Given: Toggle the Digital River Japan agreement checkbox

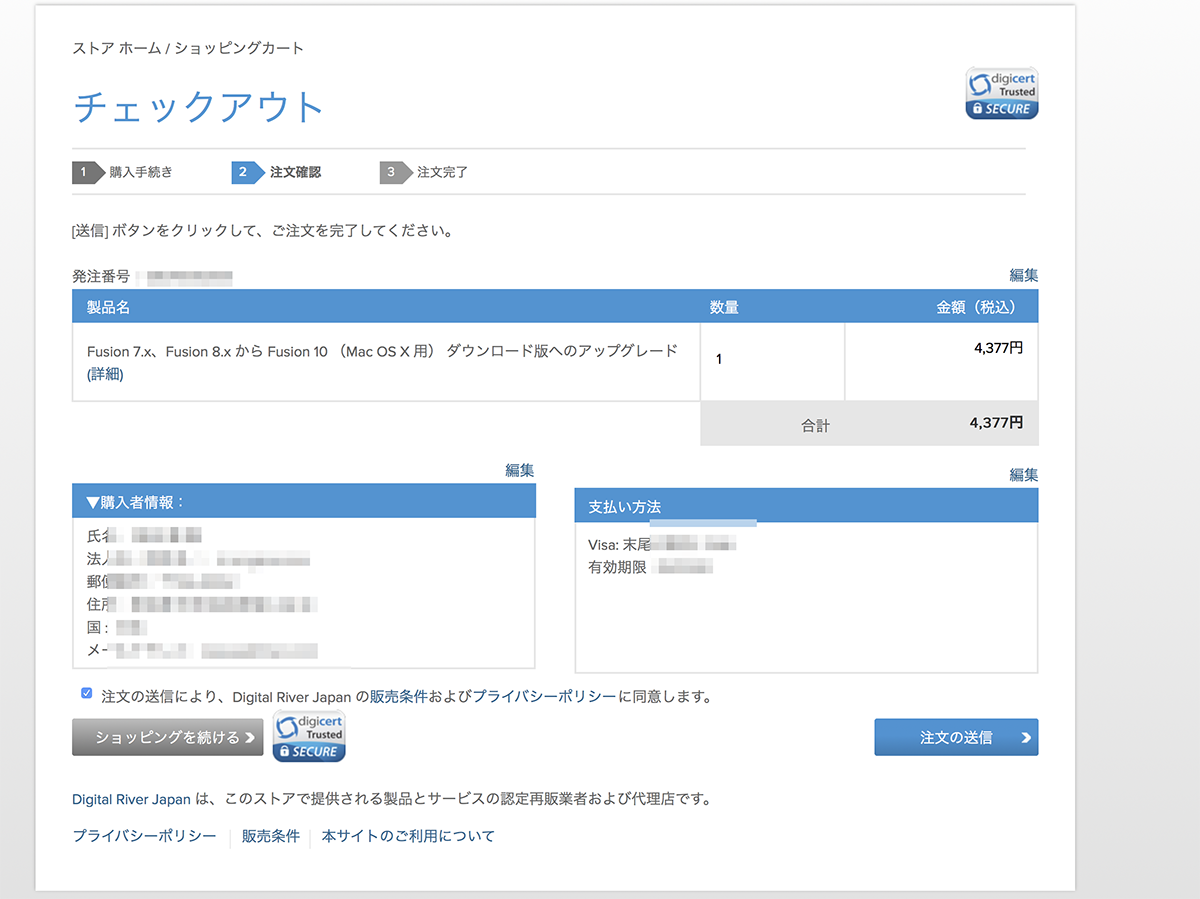Looking at the screenshot, I should [87, 693].
